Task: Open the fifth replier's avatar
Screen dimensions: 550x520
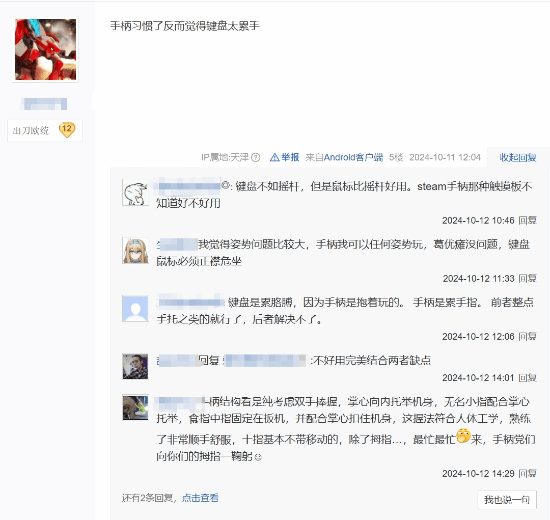Action: [135, 407]
